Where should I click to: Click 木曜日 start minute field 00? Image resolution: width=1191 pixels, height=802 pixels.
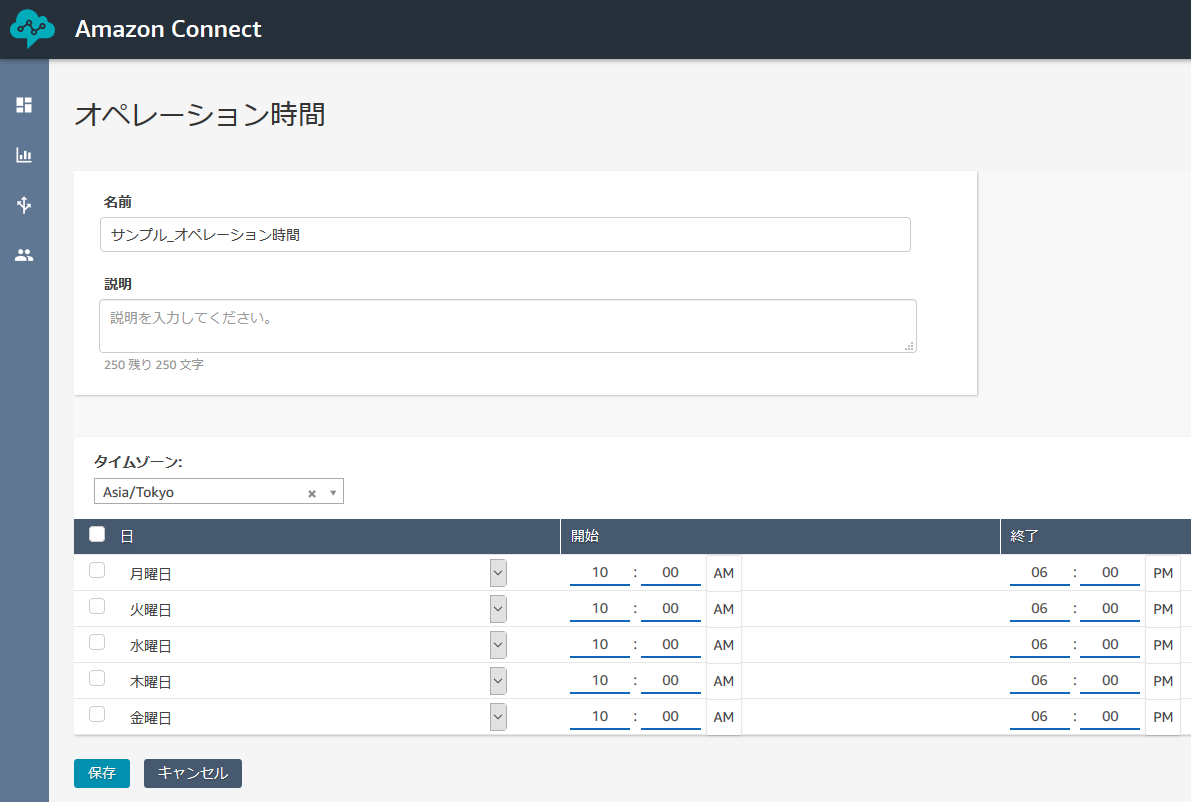pos(671,680)
